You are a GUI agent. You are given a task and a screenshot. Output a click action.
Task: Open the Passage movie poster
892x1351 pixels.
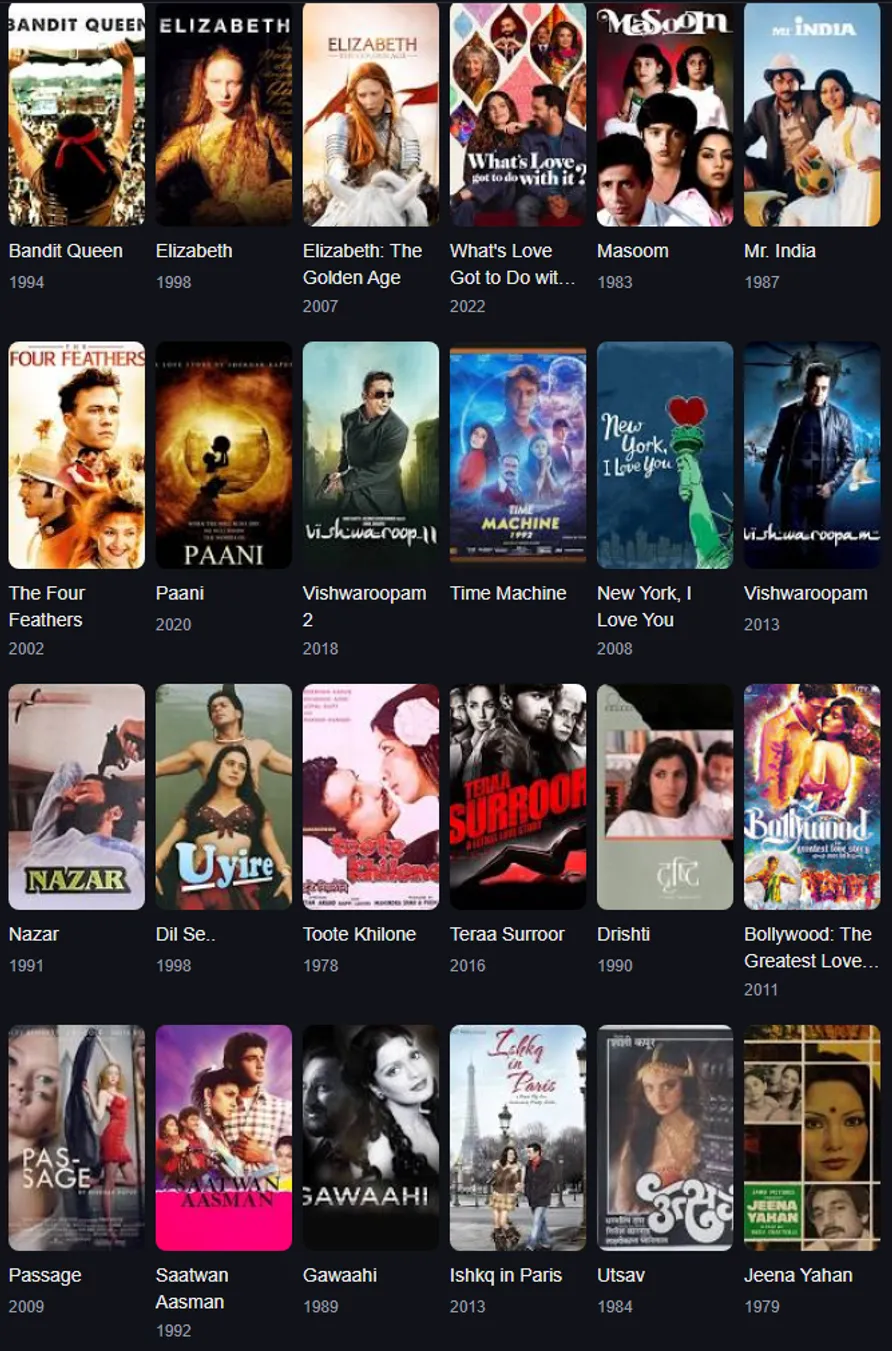click(x=77, y=1137)
